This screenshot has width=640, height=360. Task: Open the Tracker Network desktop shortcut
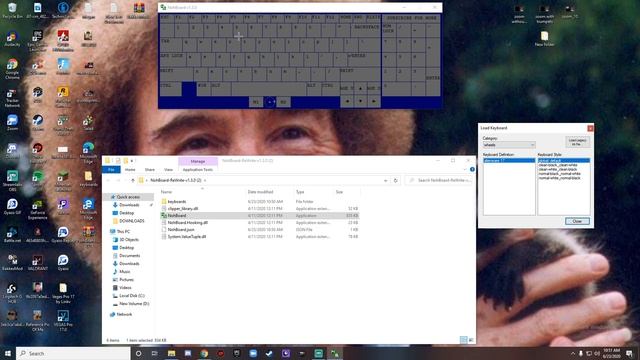(x=12, y=98)
